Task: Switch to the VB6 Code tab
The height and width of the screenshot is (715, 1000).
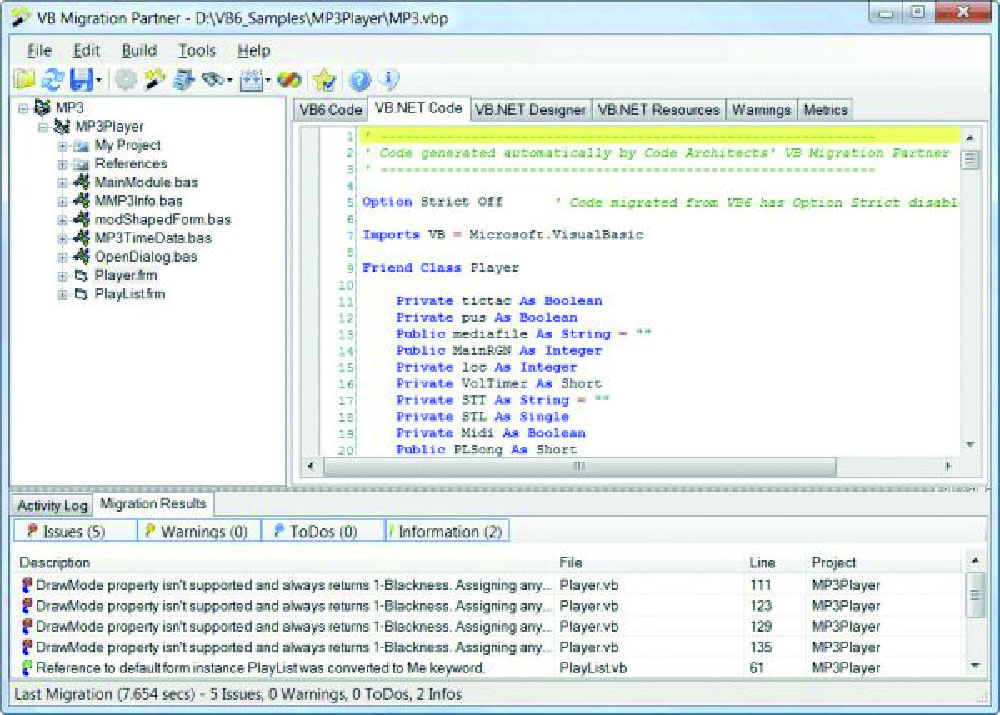Action: (330, 110)
